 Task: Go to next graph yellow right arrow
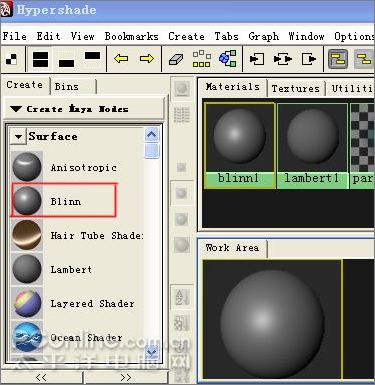(x=147, y=59)
